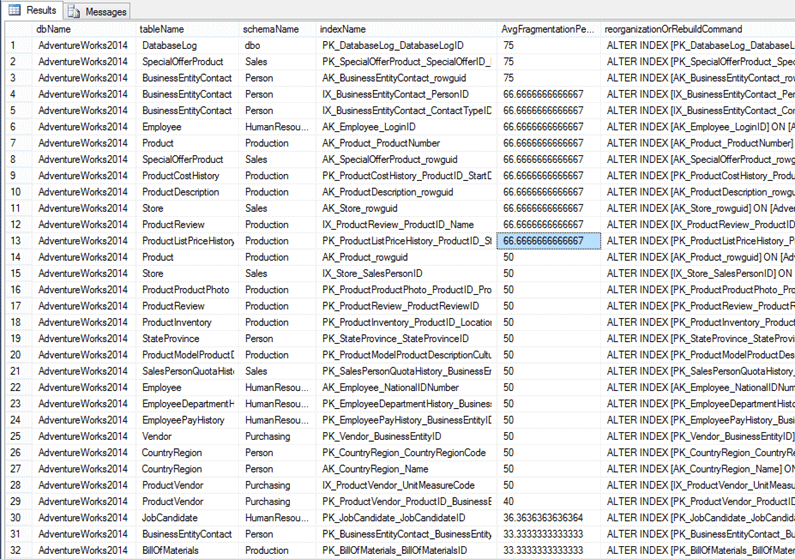
Task: Select the DatabaseLog table name cell
Action: pyautogui.click(x=188, y=46)
